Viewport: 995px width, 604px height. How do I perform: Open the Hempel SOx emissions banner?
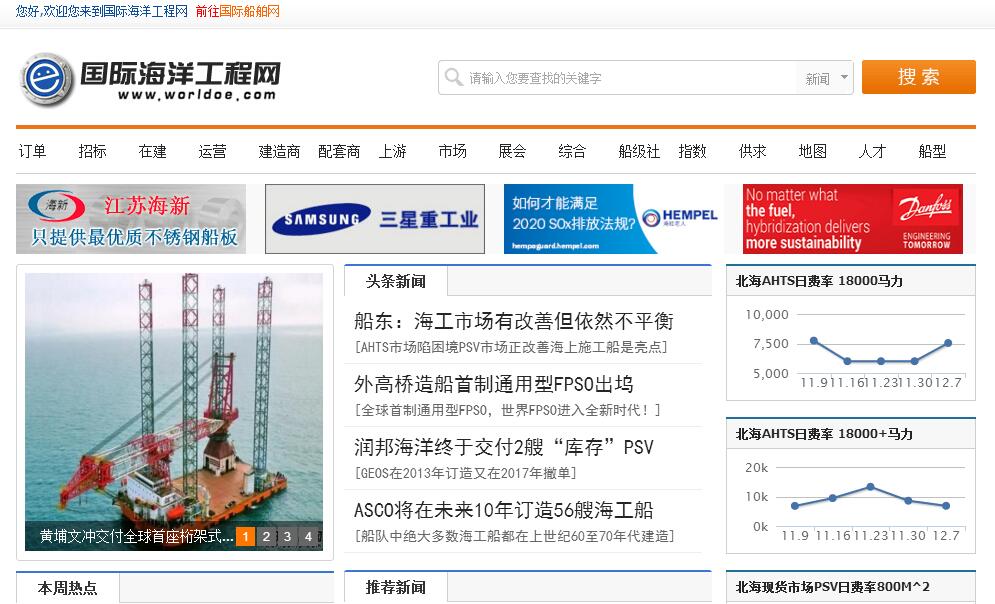611,219
